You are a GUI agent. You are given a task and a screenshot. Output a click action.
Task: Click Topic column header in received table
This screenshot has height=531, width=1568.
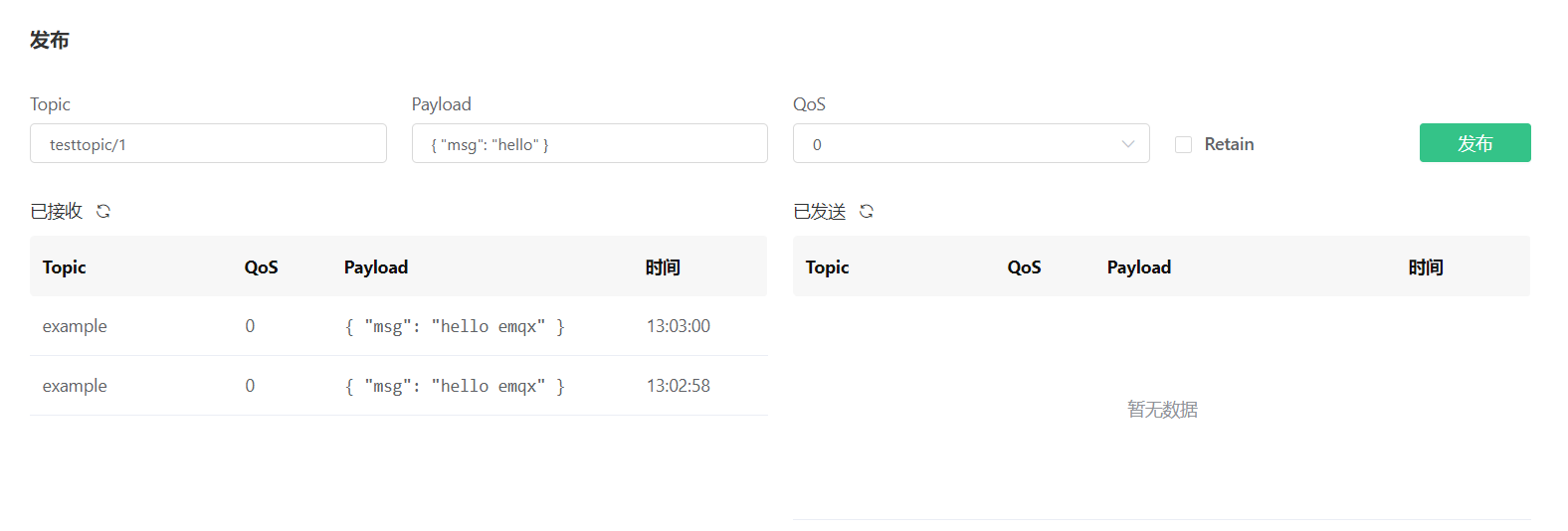click(65, 267)
